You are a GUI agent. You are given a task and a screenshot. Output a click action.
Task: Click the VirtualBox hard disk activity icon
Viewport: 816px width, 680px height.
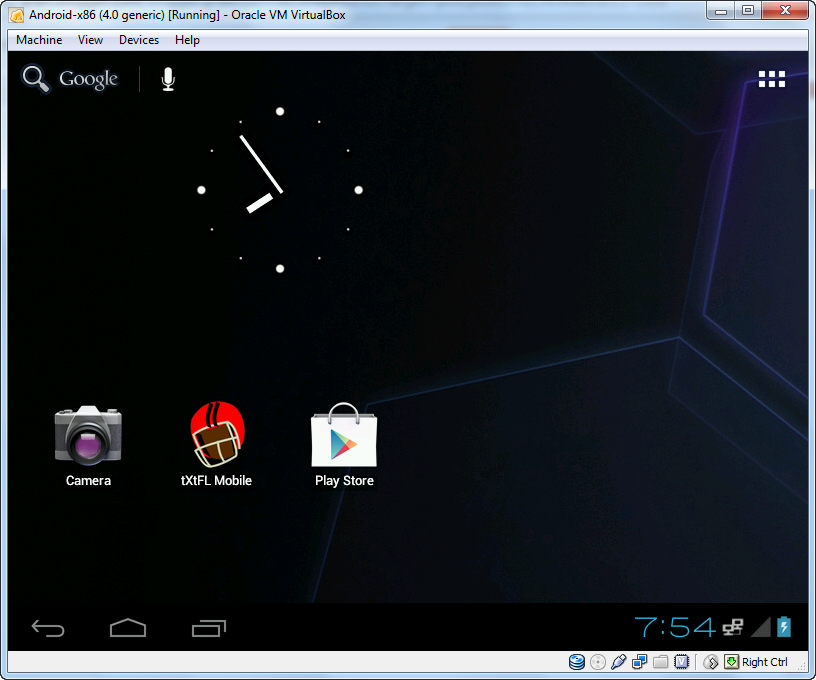point(577,662)
